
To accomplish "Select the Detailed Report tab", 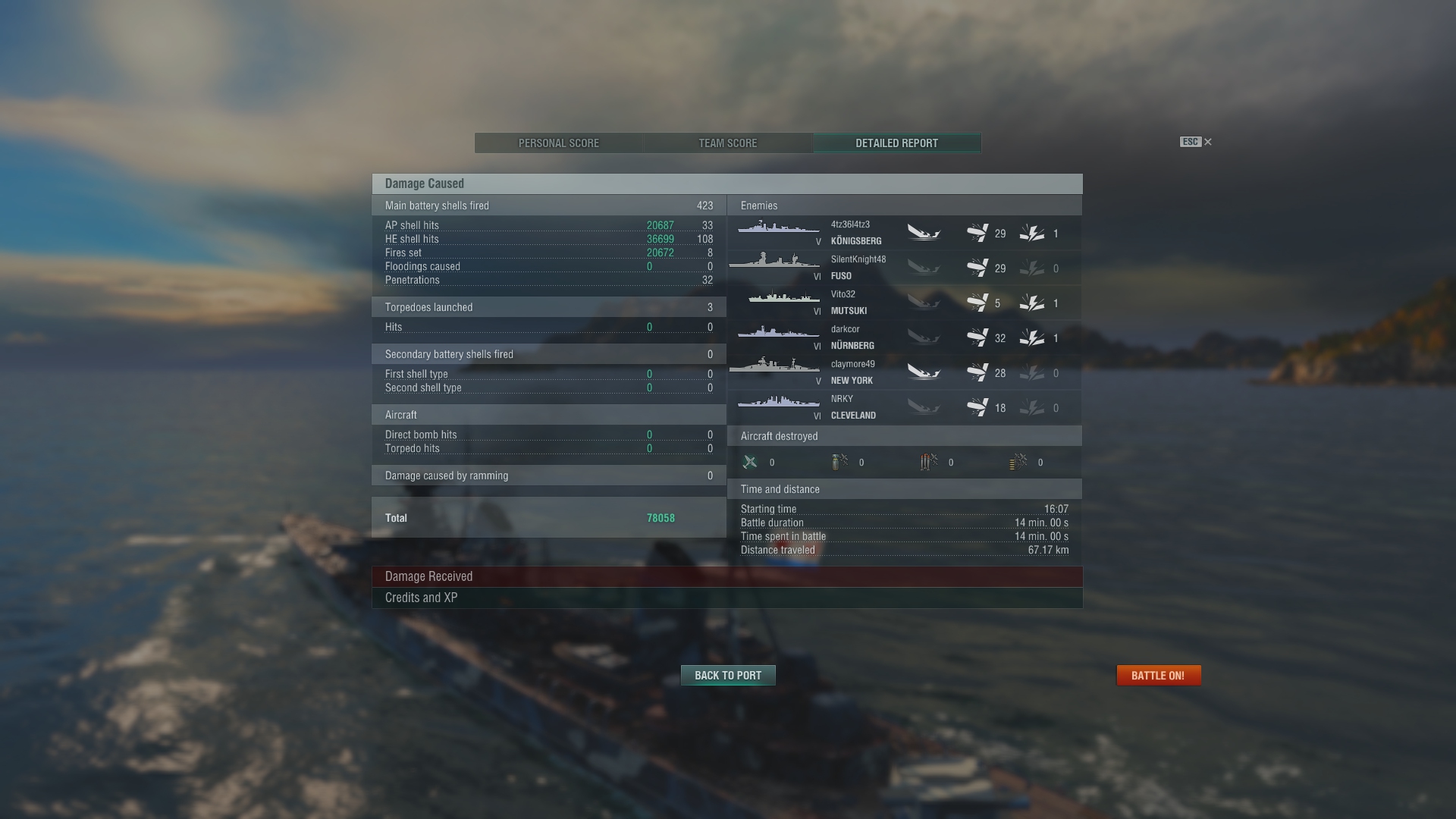I will tap(897, 143).
